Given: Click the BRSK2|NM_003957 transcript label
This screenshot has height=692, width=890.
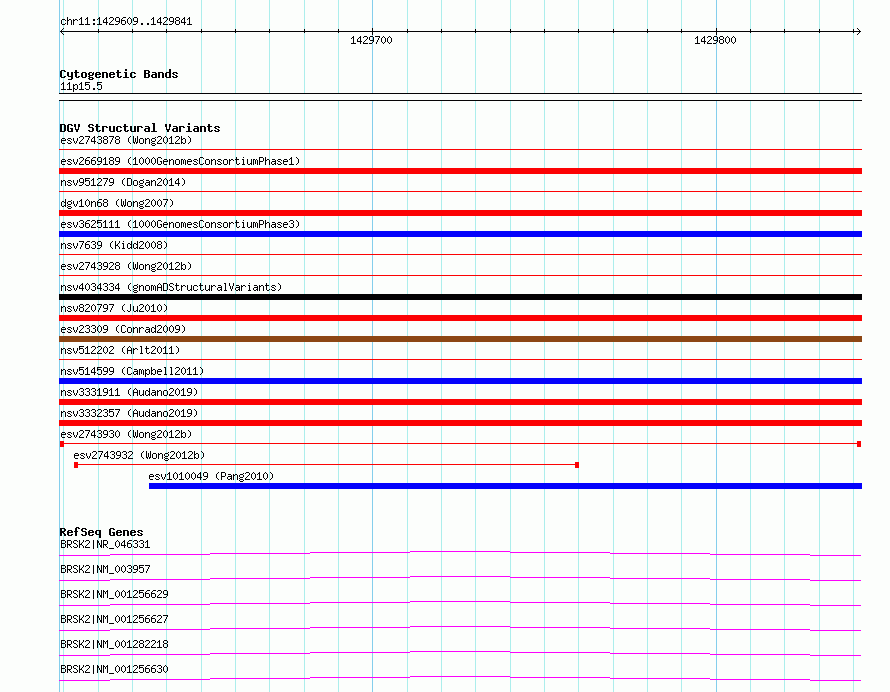Looking at the screenshot, I should [x=105, y=569].
